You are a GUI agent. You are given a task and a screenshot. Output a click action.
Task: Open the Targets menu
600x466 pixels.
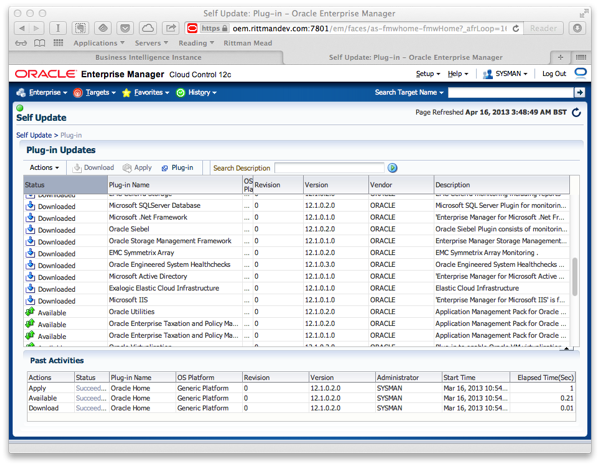(x=94, y=92)
